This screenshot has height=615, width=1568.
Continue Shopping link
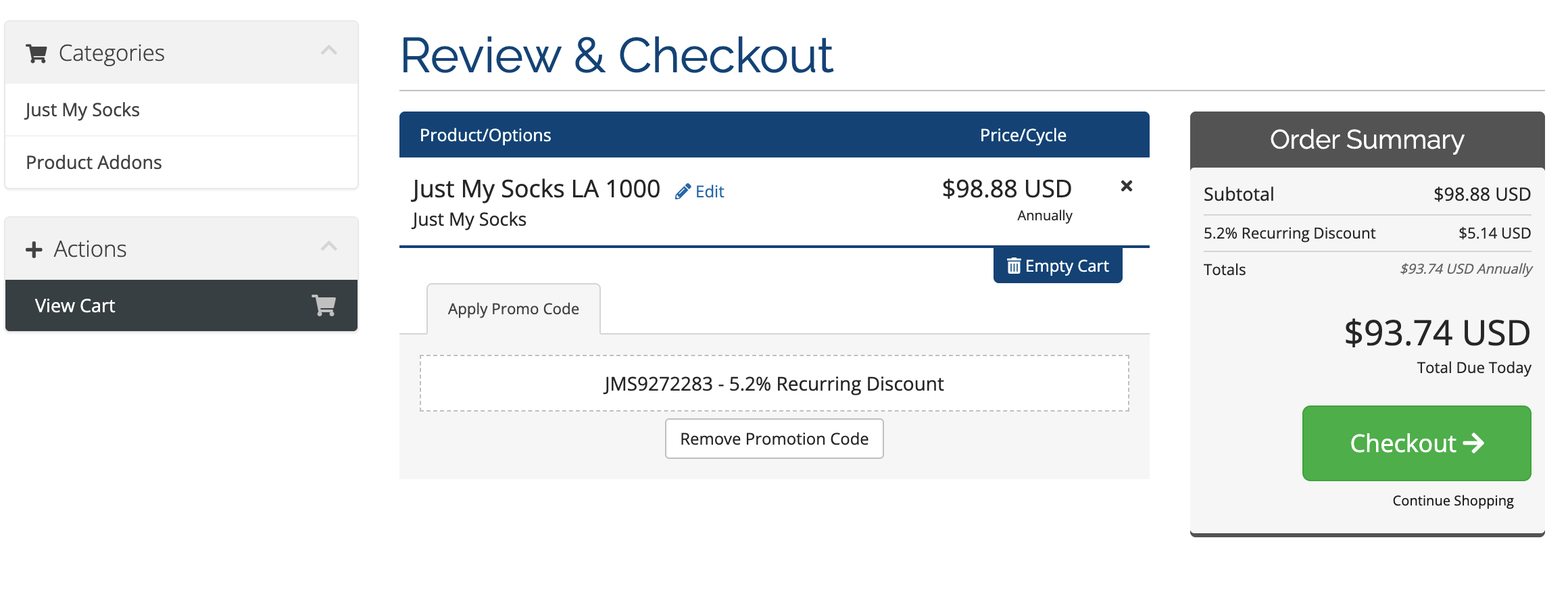1453,501
